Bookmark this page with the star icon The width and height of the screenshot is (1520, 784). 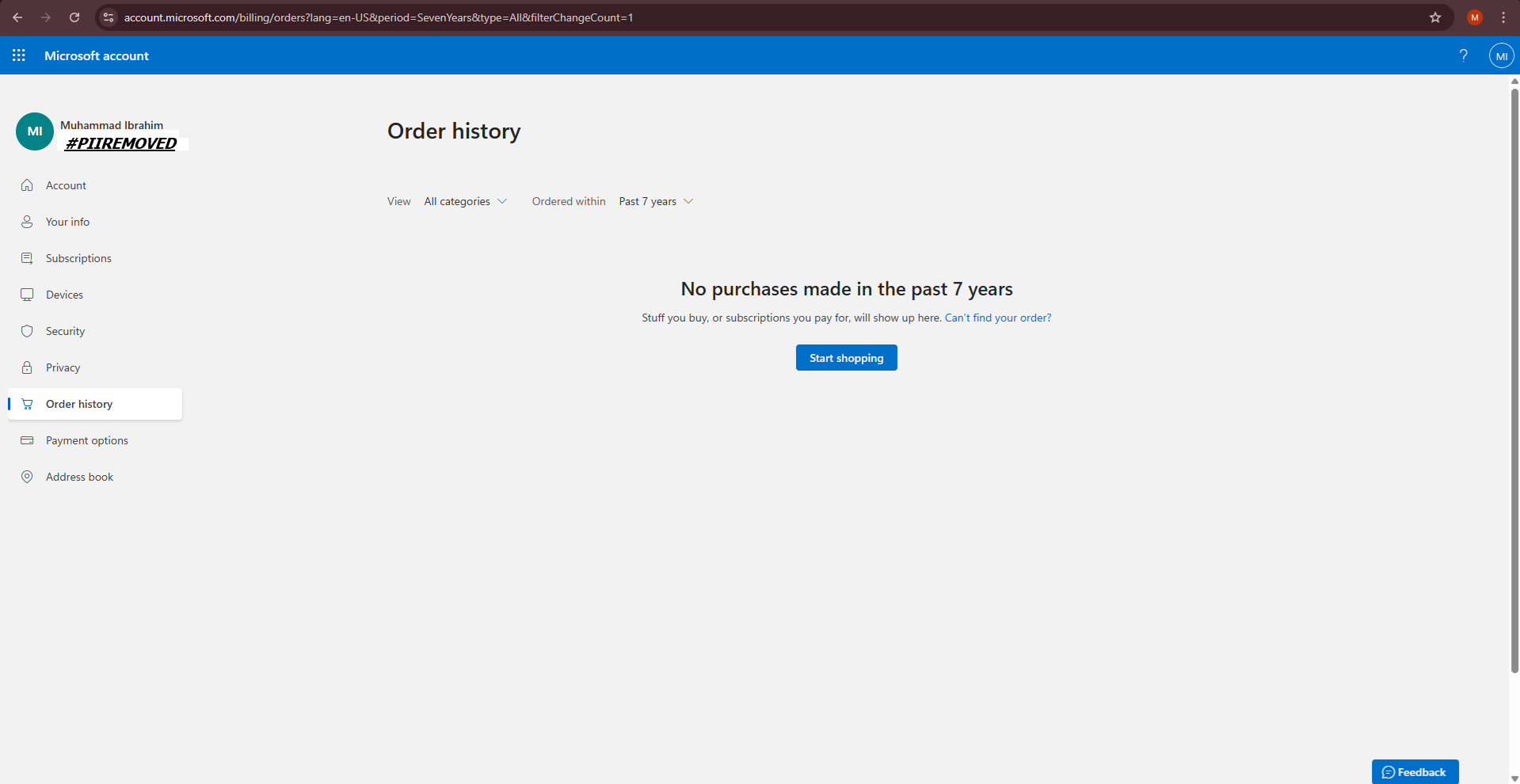click(1434, 17)
